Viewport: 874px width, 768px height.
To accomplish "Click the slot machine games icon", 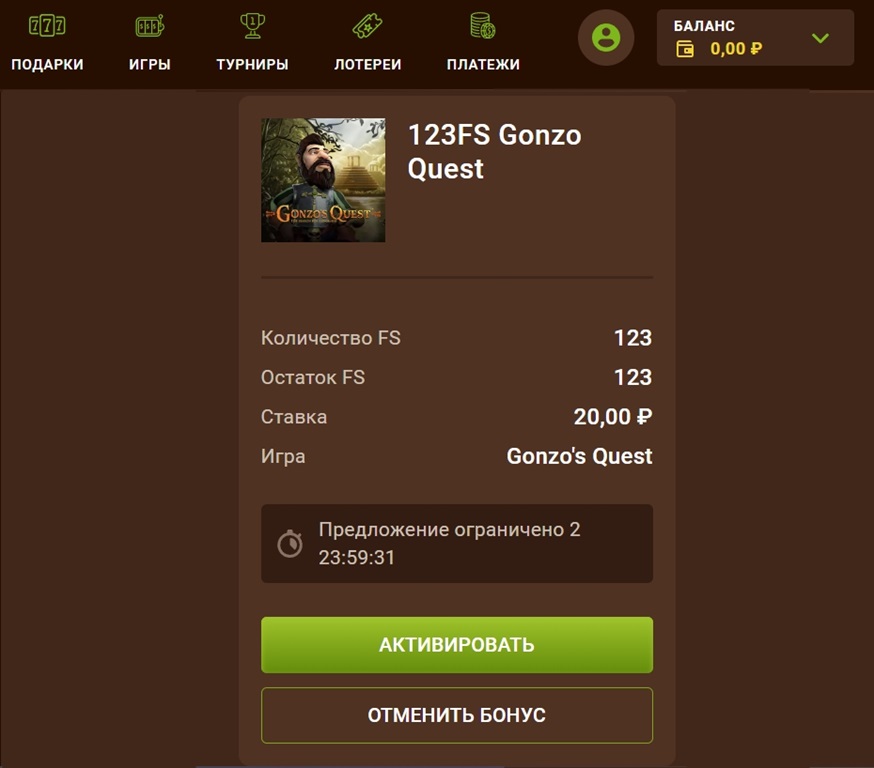I will [x=149, y=26].
